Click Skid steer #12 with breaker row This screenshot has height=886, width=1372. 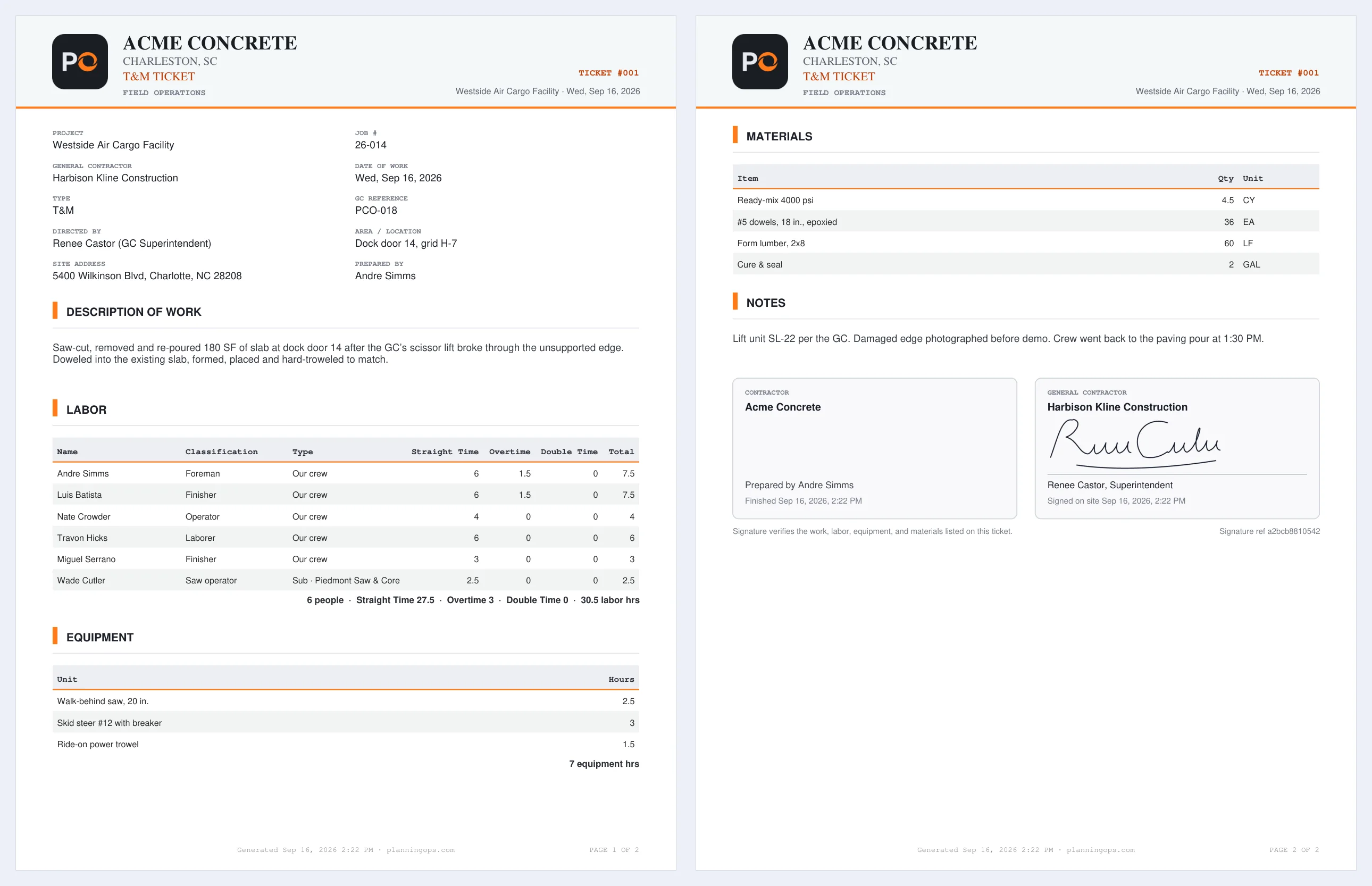pos(346,723)
